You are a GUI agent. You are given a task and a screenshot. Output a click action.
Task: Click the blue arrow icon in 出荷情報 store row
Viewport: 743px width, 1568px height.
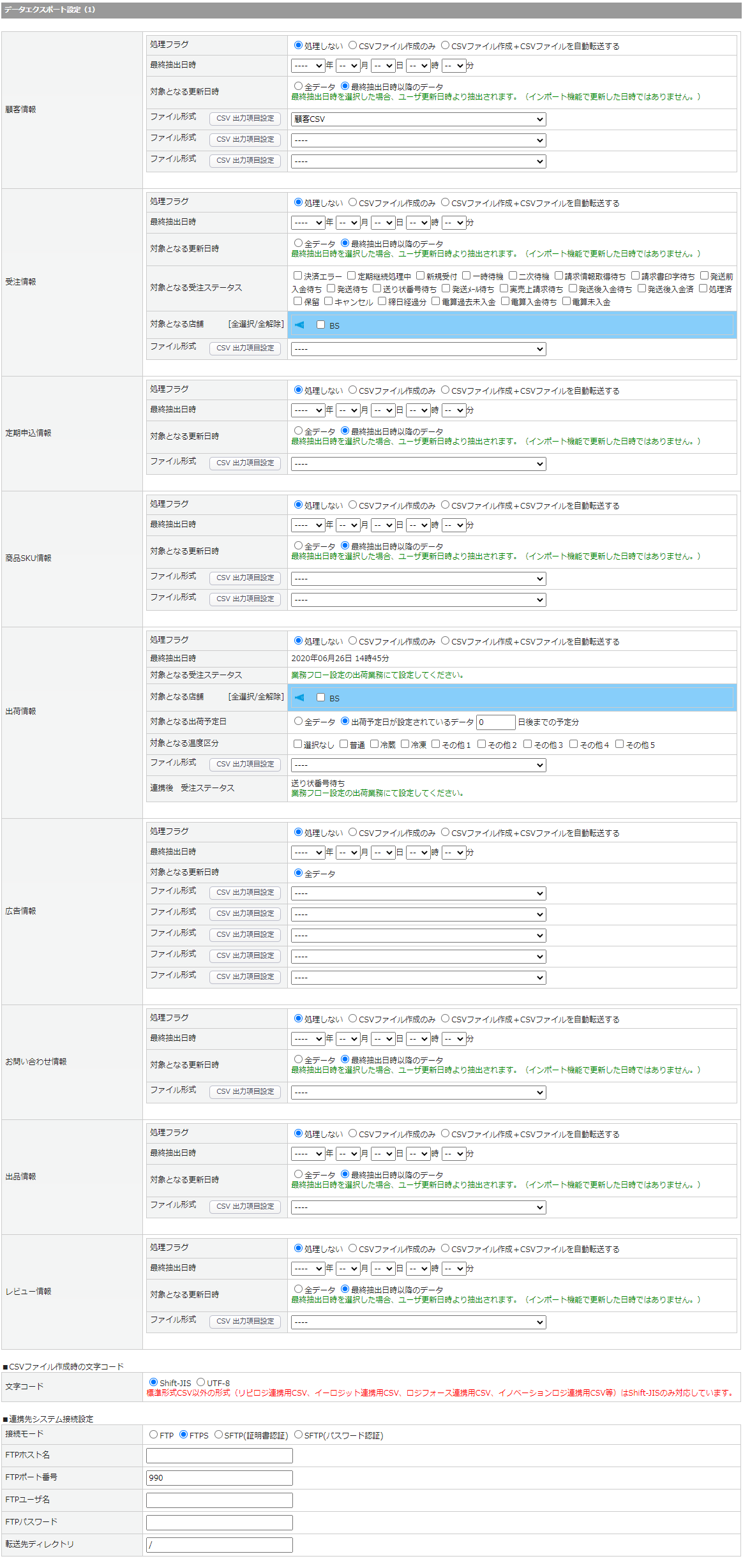pos(299,698)
